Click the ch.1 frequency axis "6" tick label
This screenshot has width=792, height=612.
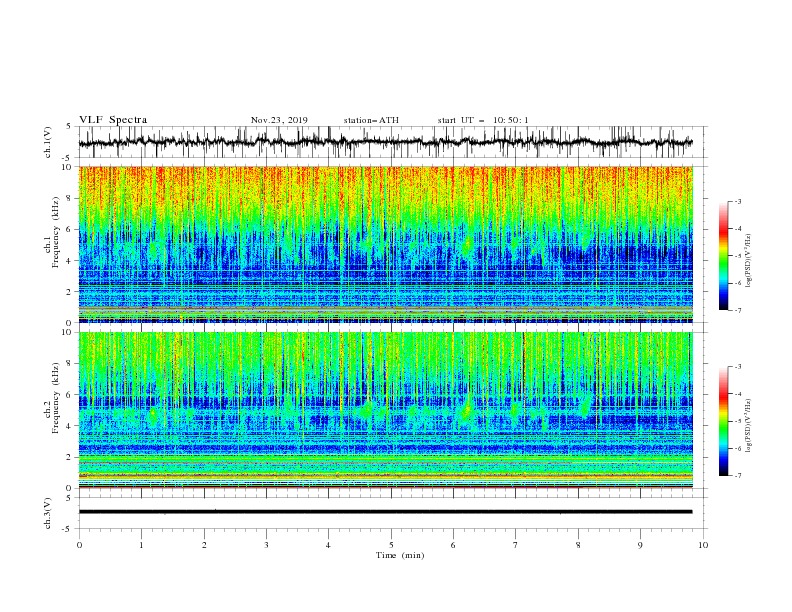[70, 229]
